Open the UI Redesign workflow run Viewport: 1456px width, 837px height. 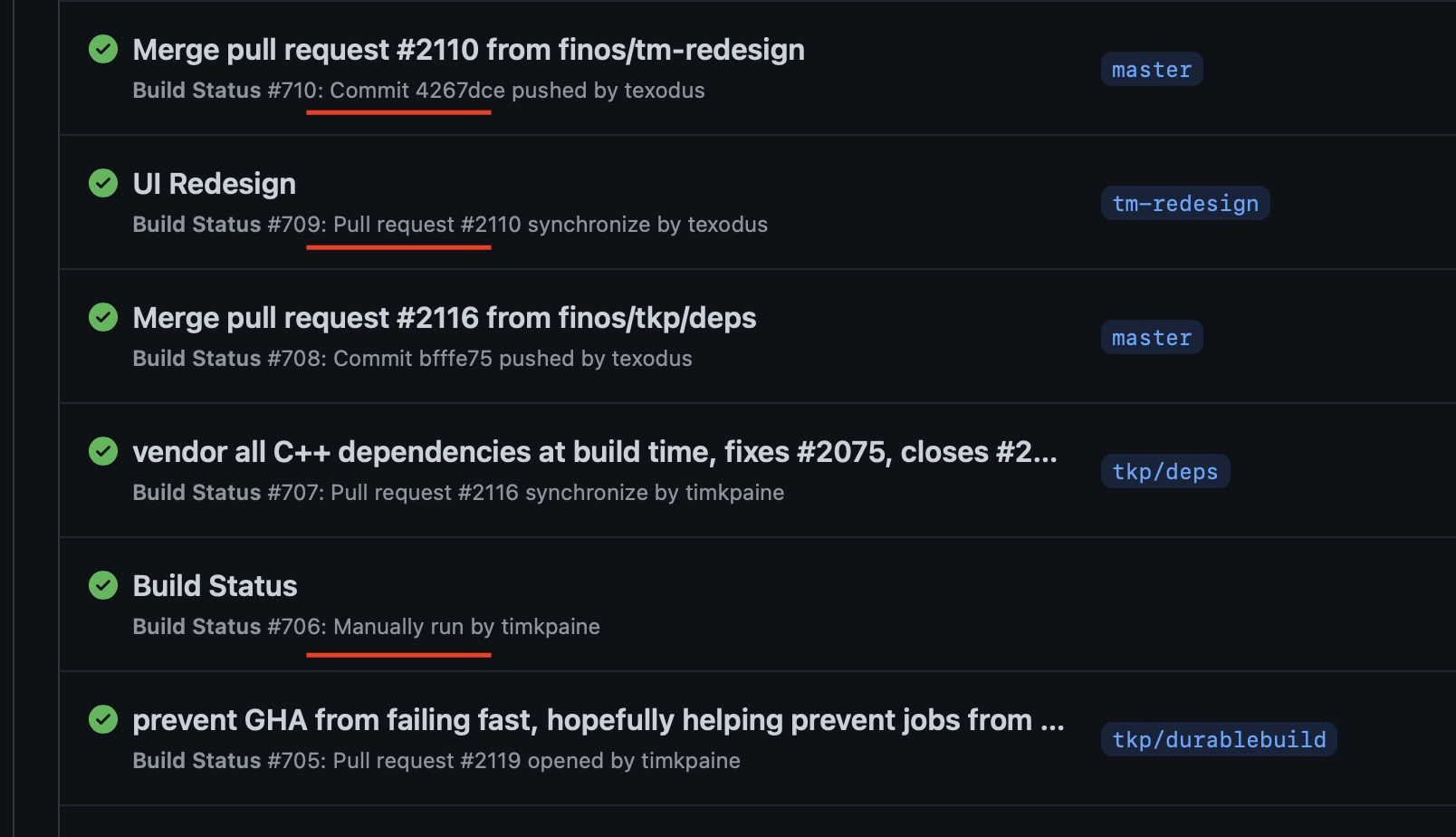[x=214, y=184]
